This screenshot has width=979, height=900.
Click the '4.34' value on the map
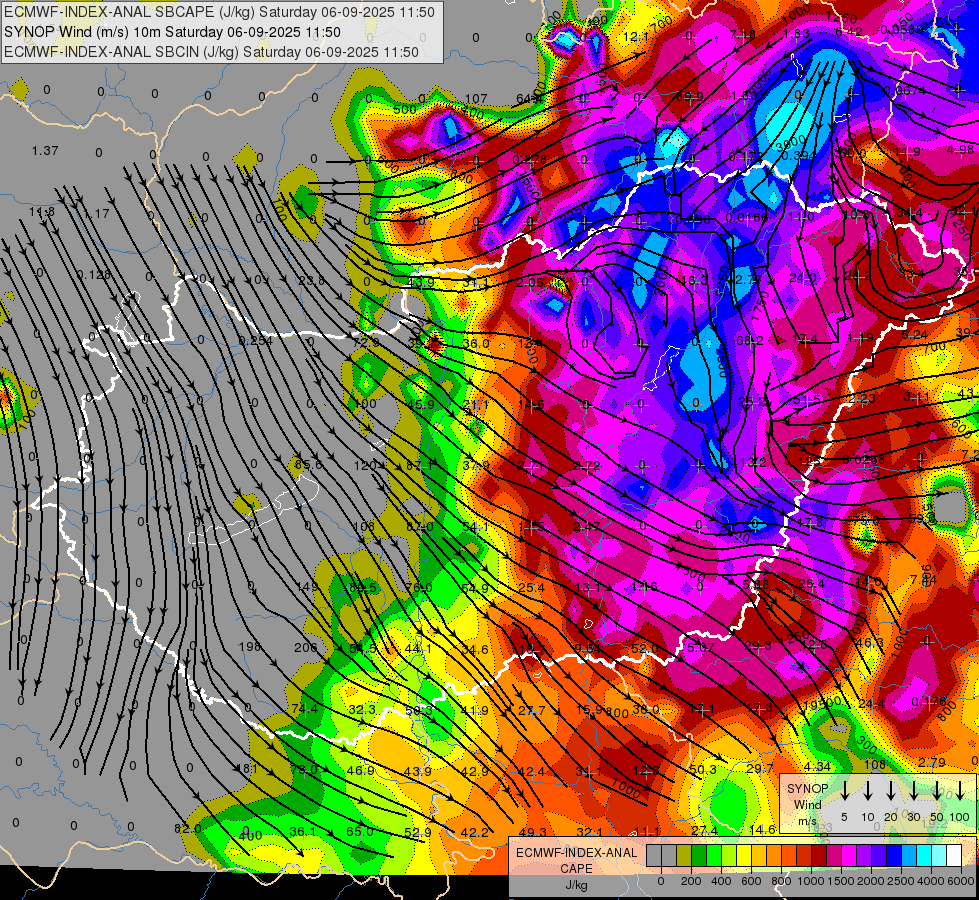point(817,766)
